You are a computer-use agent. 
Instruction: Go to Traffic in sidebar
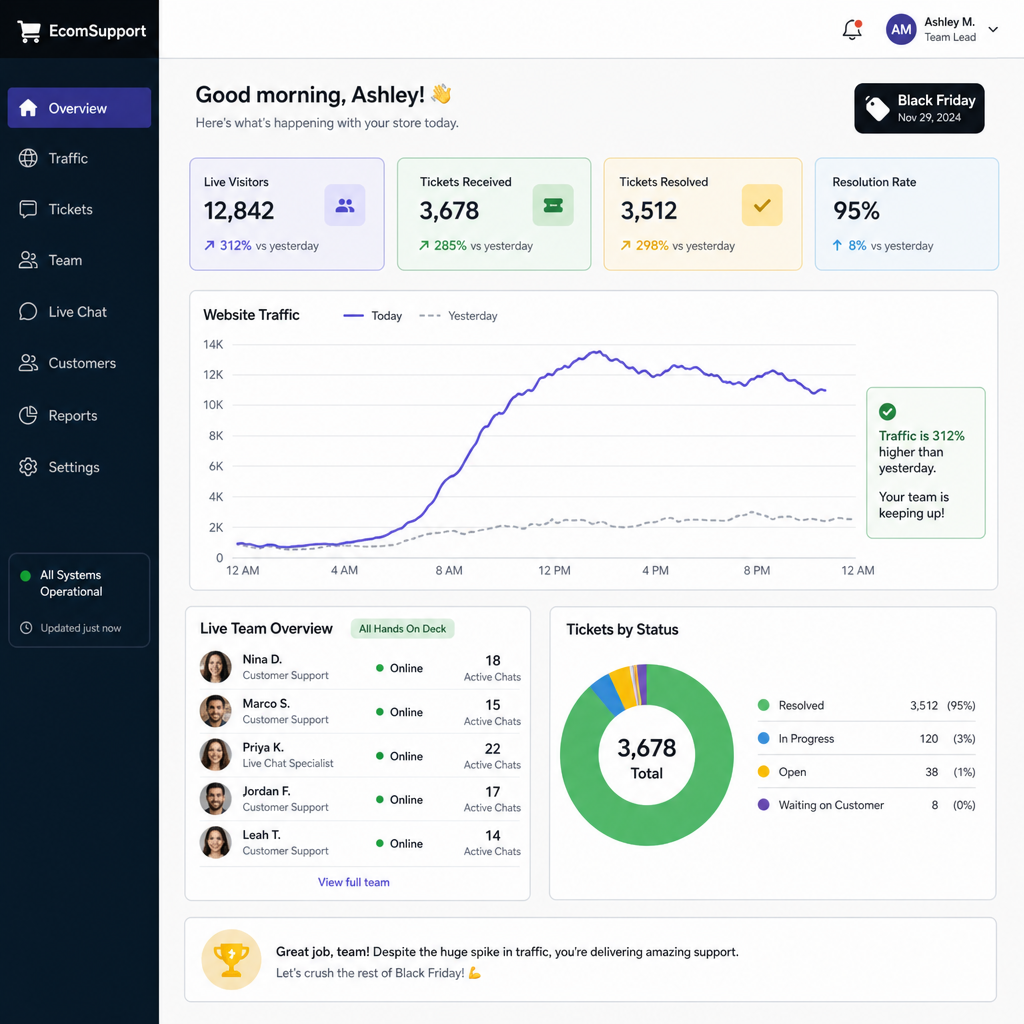(x=79, y=158)
